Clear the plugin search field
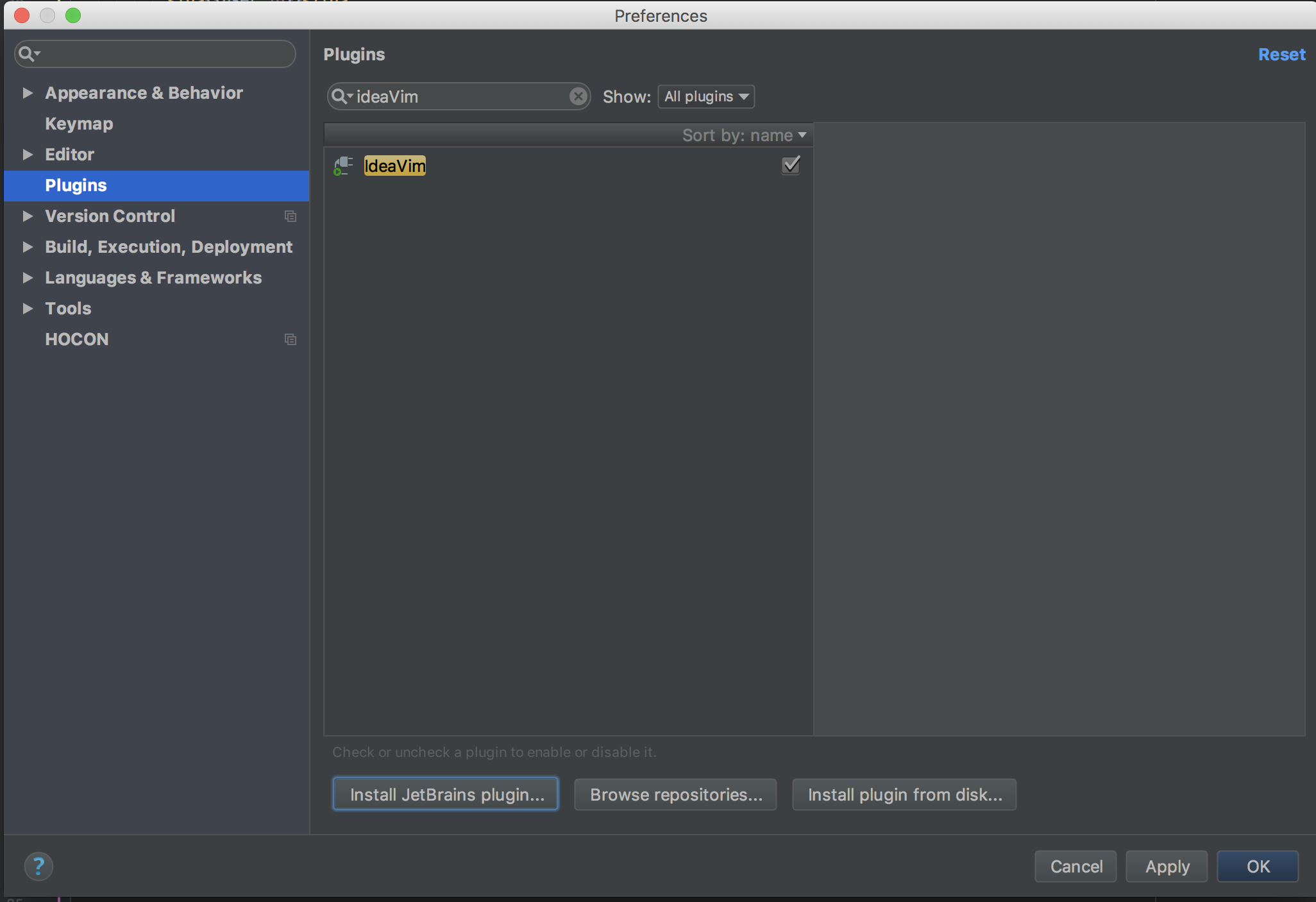 coord(578,96)
